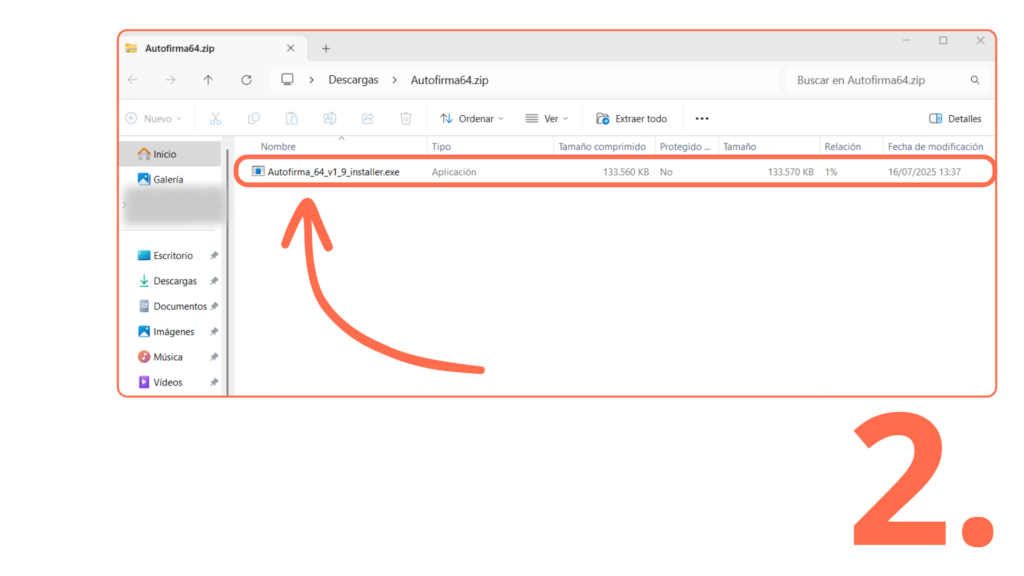The image size is (1024, 576).
Task: Open a new tab with plus button
Action: click(x=326, y=48)
